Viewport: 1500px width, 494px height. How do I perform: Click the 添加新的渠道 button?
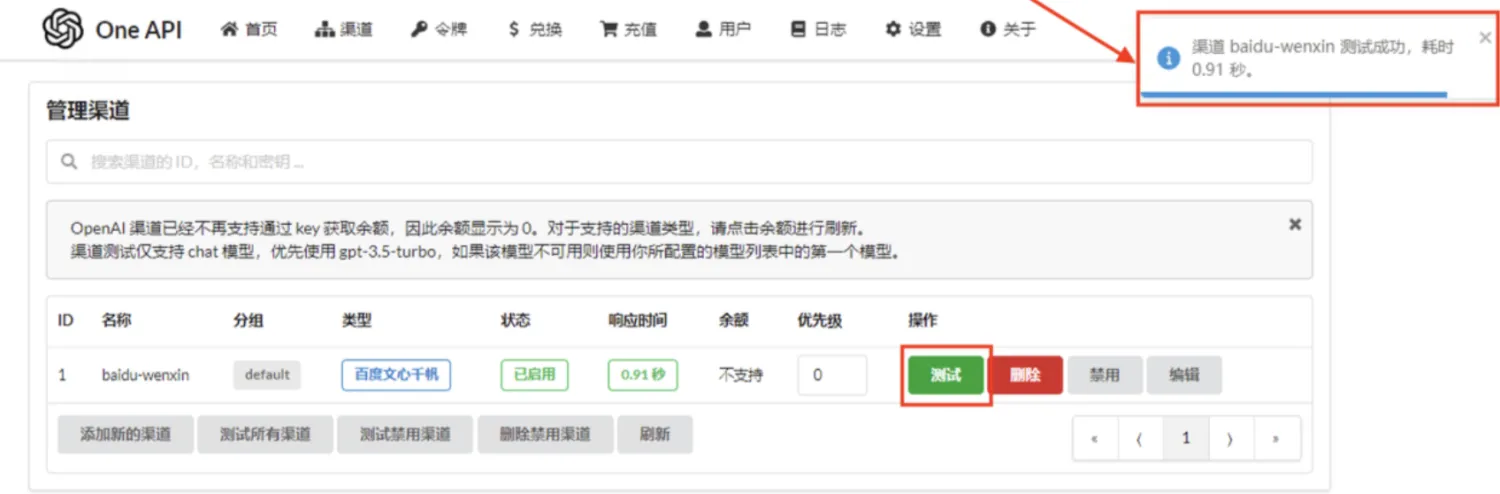125,434
